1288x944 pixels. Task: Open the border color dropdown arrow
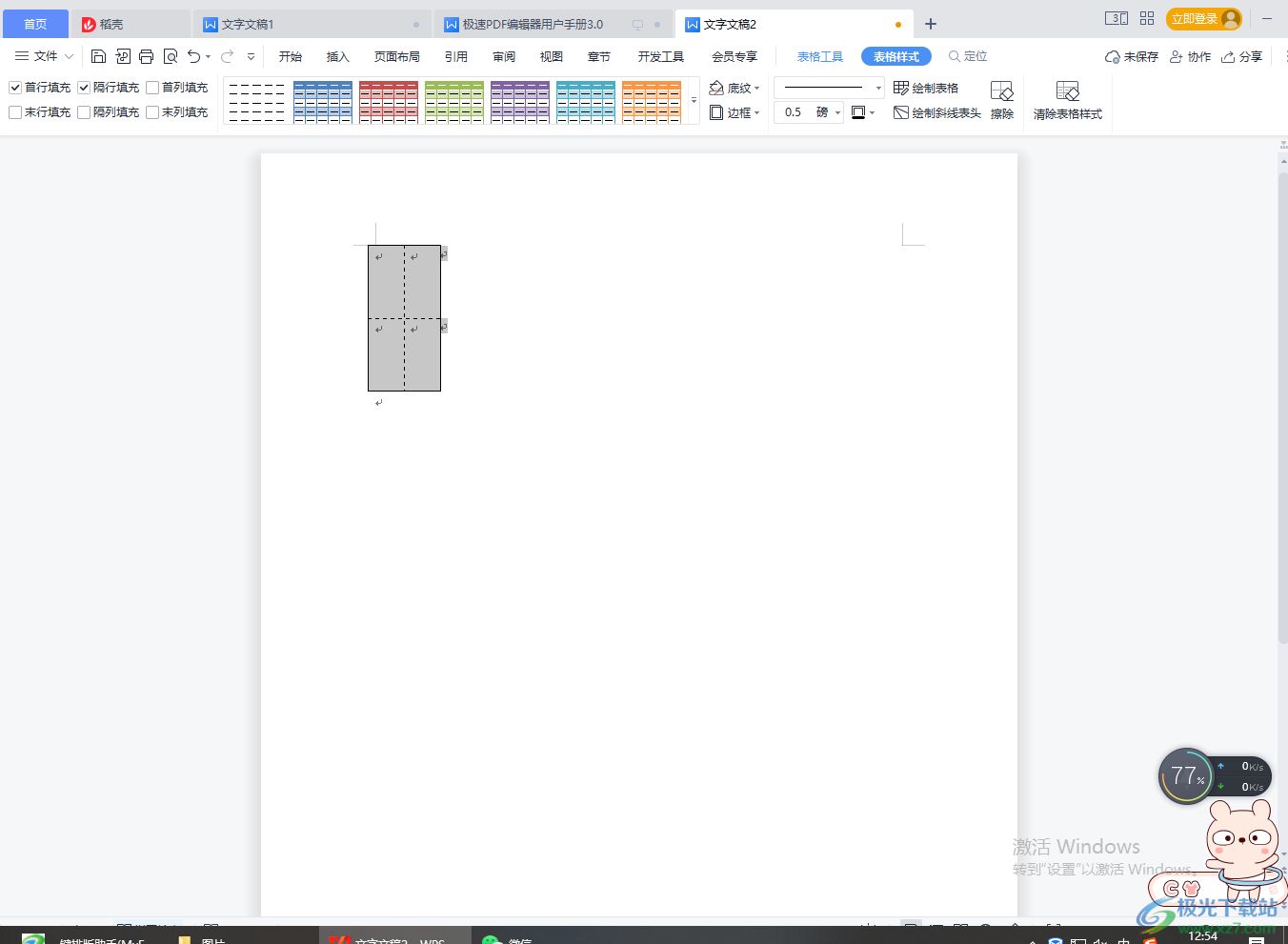click(872, 113)
